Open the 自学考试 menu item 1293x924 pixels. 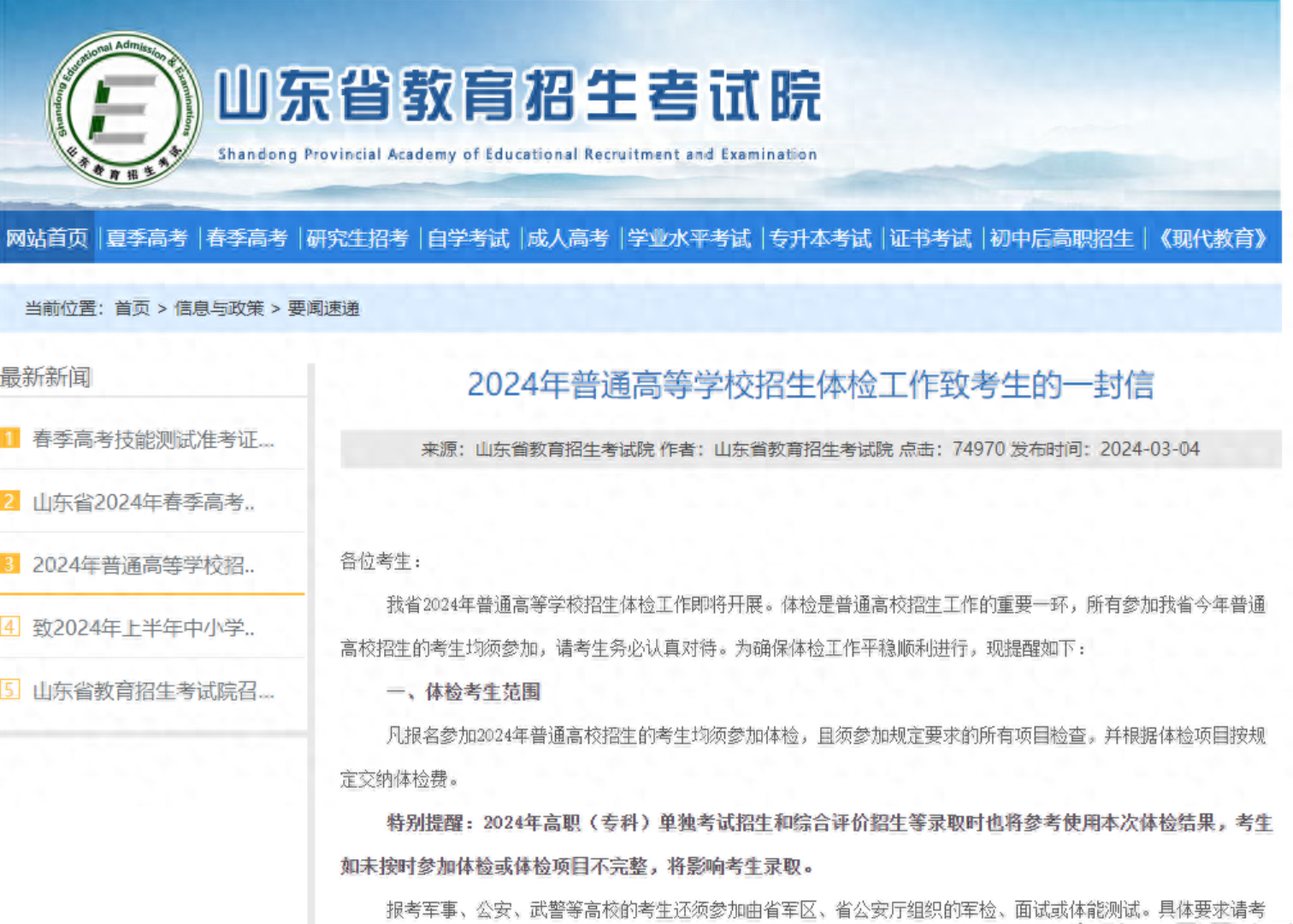pyautogui.click(x=468, y=238)
